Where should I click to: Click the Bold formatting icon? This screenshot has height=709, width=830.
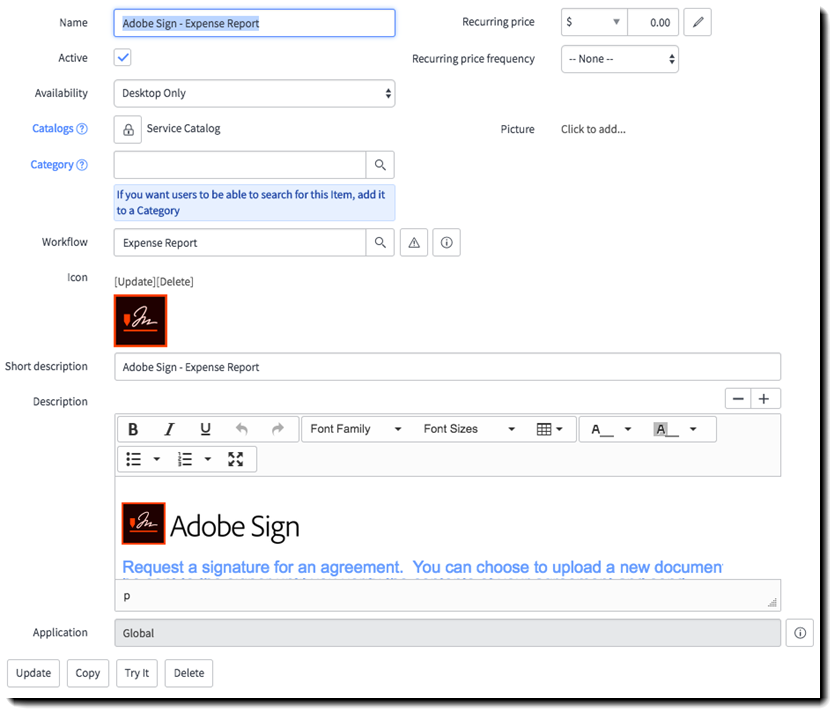click(133, 429)
